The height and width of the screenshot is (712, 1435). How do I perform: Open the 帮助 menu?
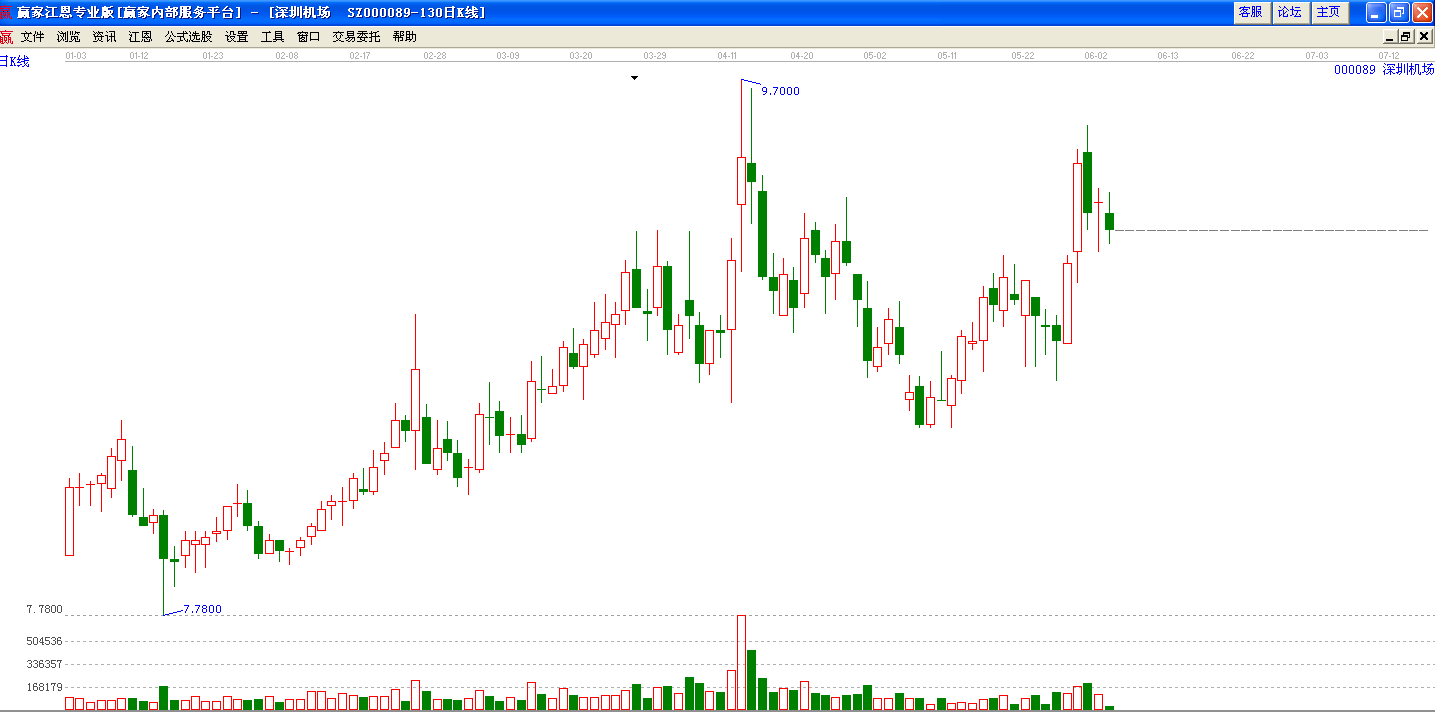tap(405, 37)
